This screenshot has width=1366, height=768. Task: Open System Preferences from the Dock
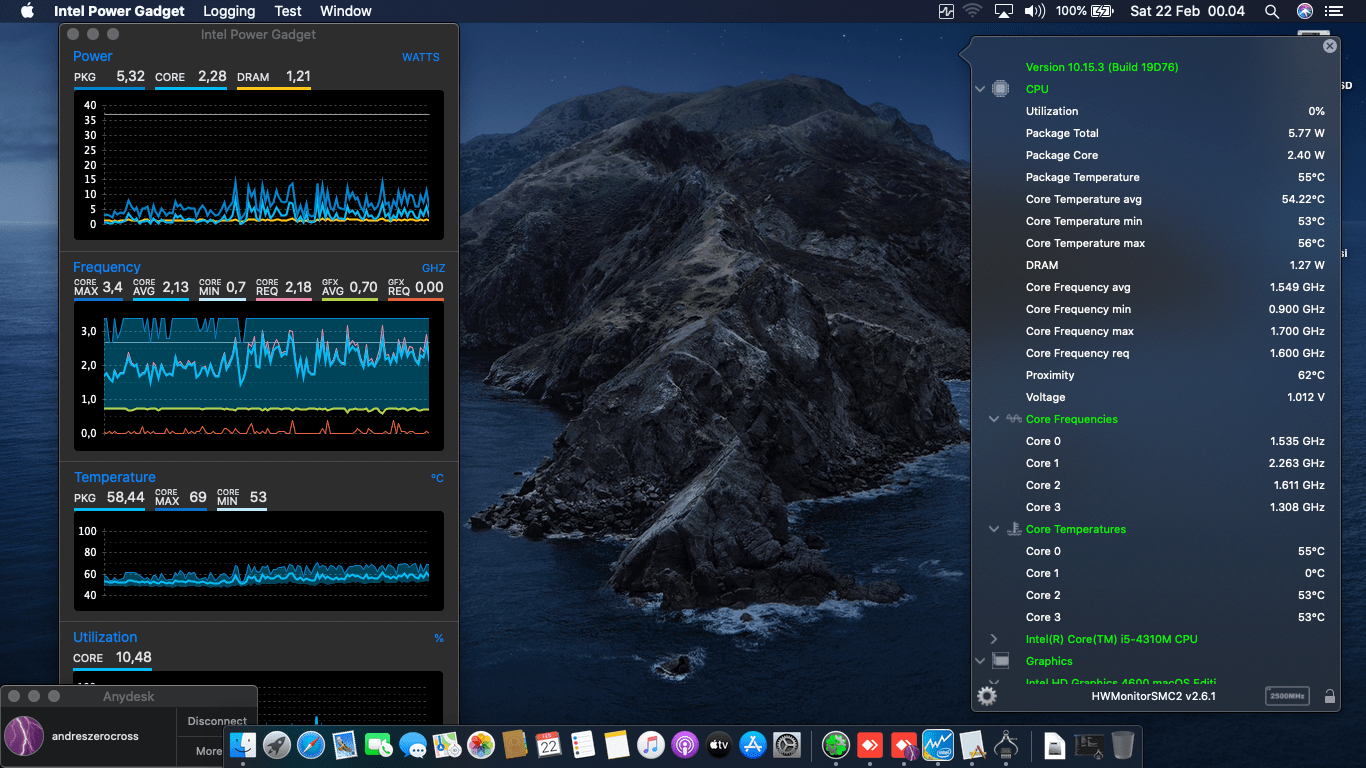[x=787, y=744]
